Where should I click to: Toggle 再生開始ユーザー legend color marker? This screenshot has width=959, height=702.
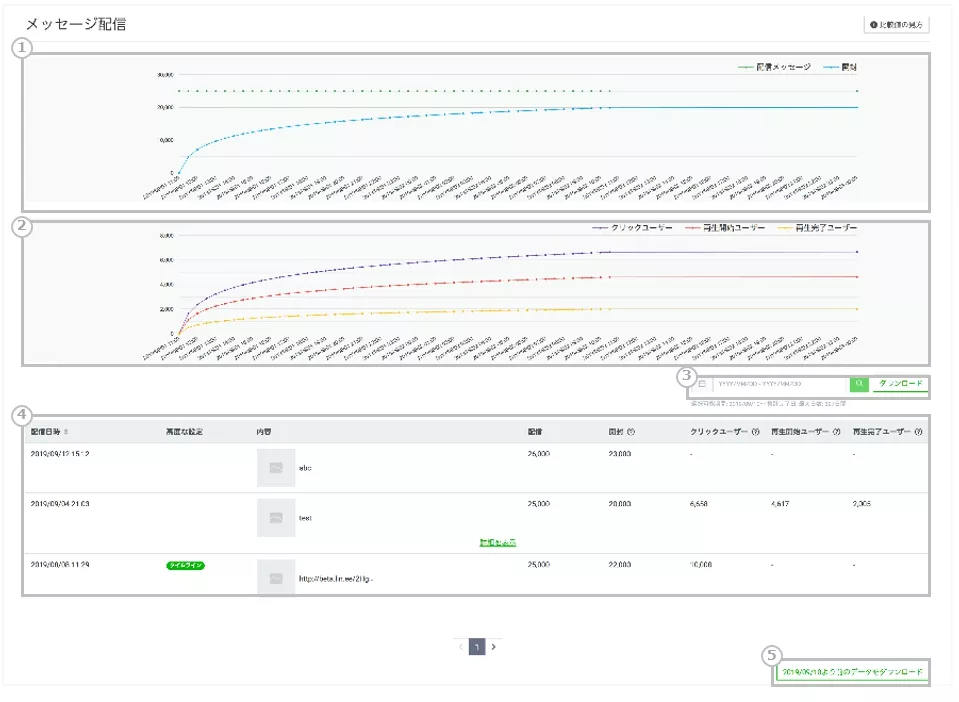[x=694, y=228]
